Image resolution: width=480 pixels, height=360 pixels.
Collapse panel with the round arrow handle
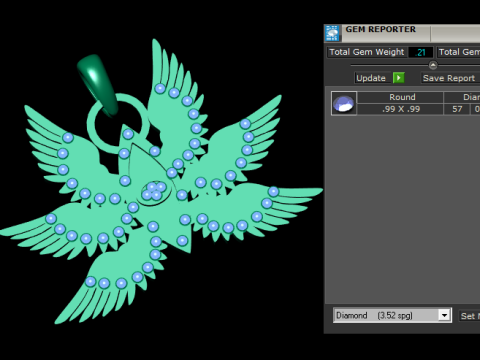[433, 65]
